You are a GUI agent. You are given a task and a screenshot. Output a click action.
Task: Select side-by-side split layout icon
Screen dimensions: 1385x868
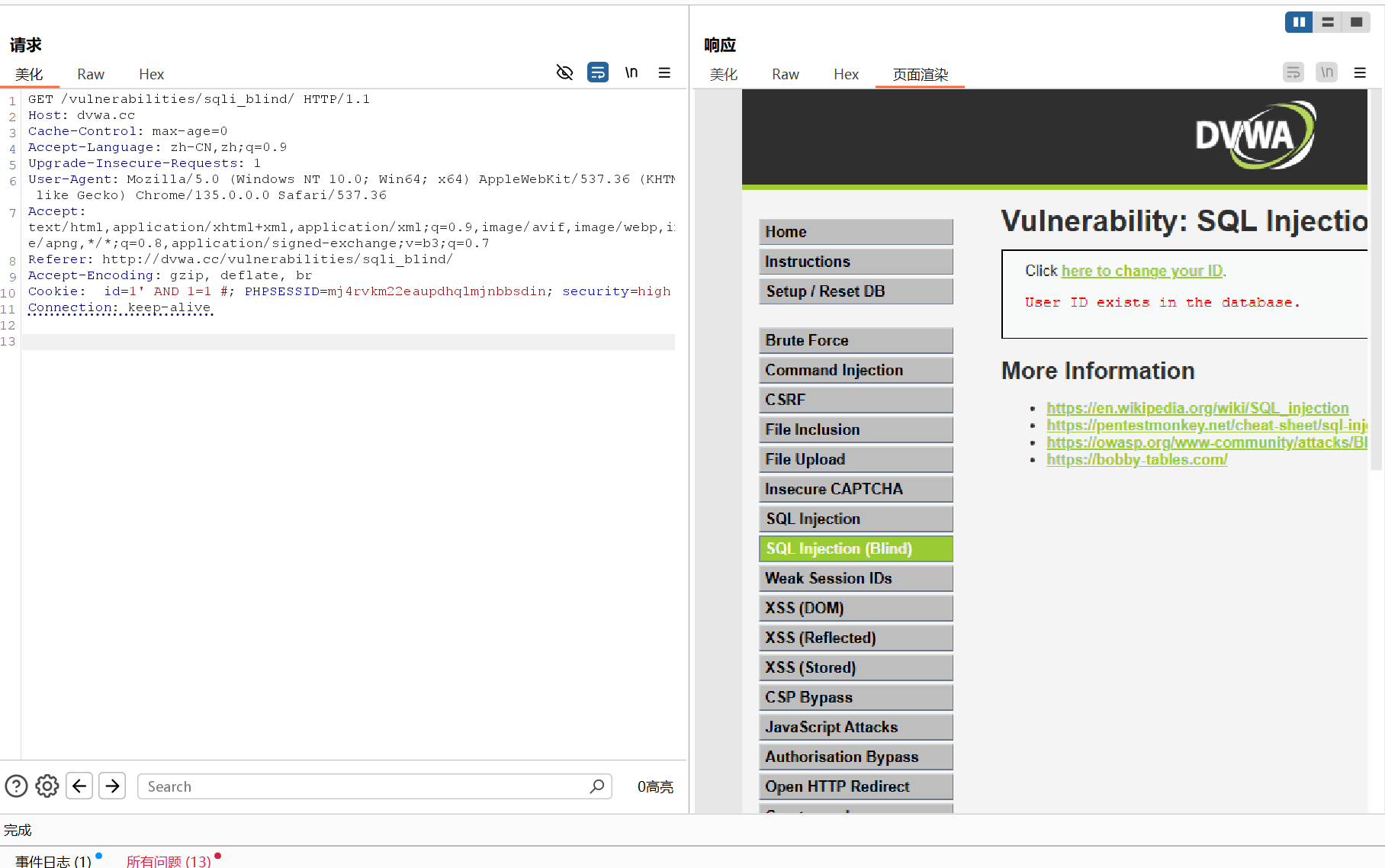click(x=1299, y=22)
